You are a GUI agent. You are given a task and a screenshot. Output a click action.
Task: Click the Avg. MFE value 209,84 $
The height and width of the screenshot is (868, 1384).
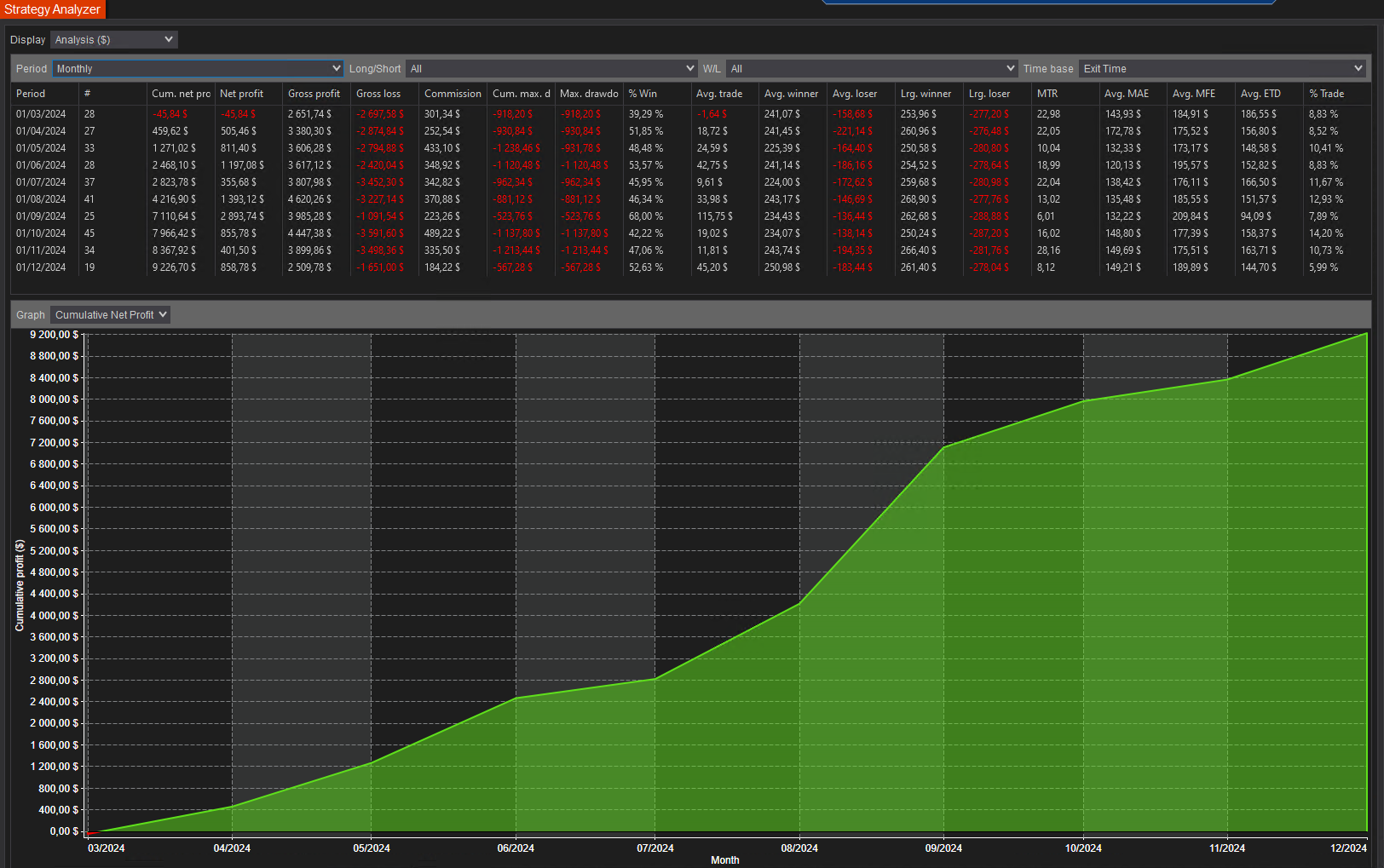point(1191,216)
